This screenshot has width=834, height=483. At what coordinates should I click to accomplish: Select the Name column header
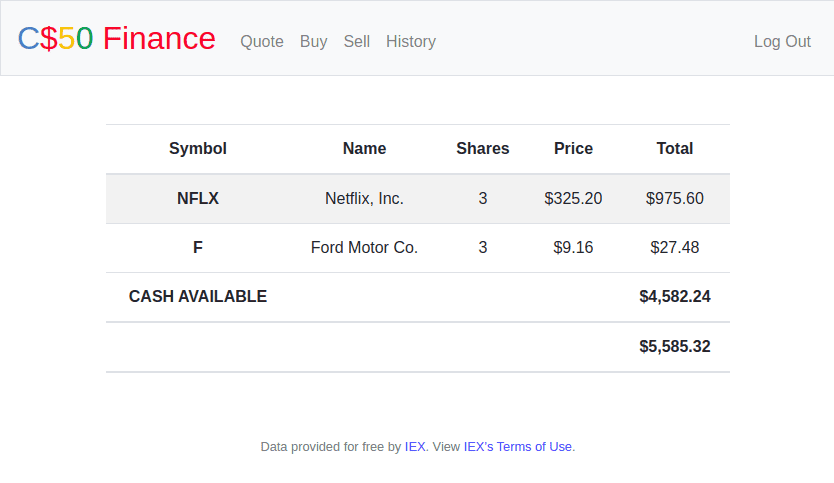coord(364,148)
